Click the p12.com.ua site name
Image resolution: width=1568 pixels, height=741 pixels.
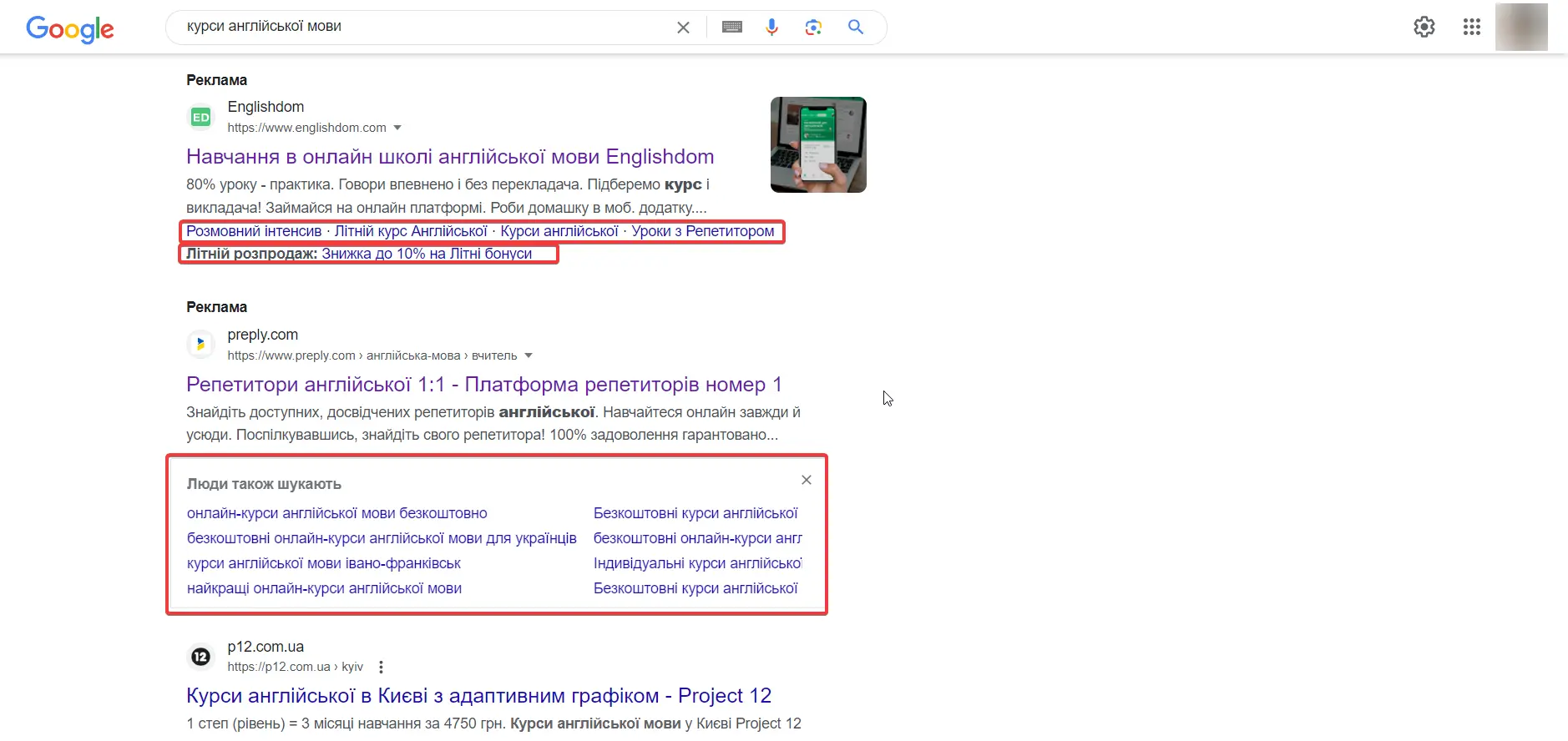pyautogui.click(x=266, y=647)
